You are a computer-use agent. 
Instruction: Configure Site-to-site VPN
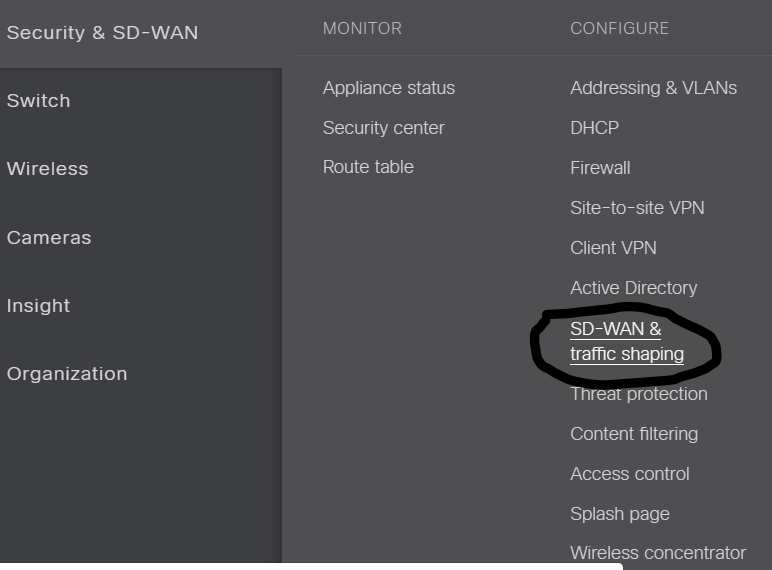[x=637, y=208]
